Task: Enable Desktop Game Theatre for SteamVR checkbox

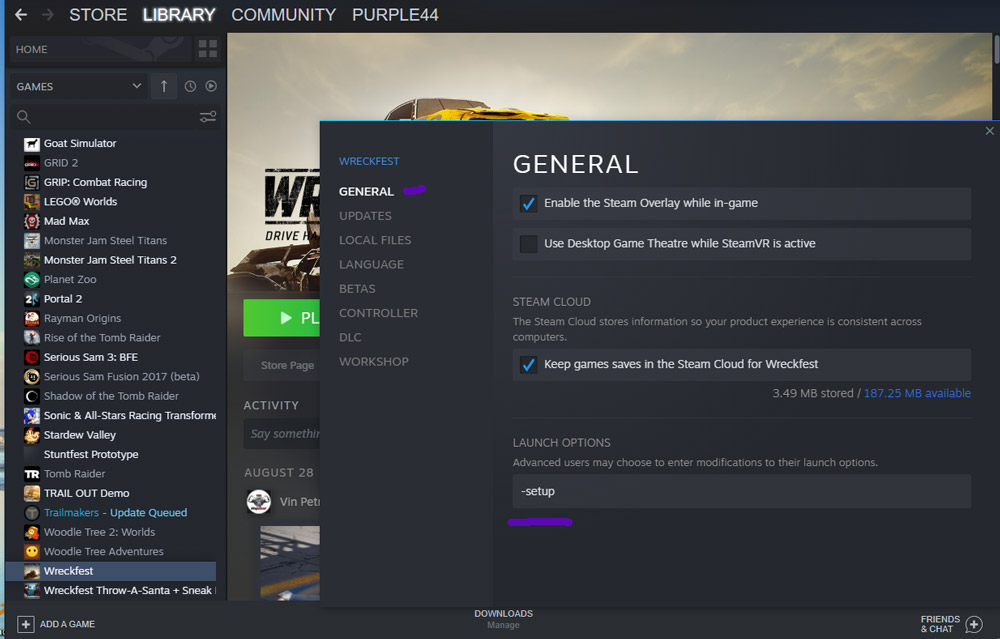Action: pyautogui.click(x=529, y=244)
